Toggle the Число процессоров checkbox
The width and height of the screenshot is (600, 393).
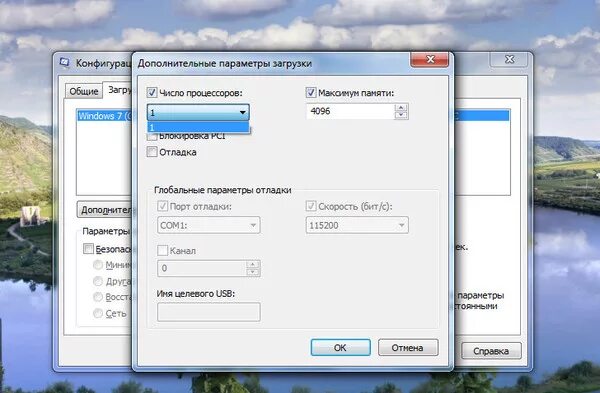tap(152, 92)
